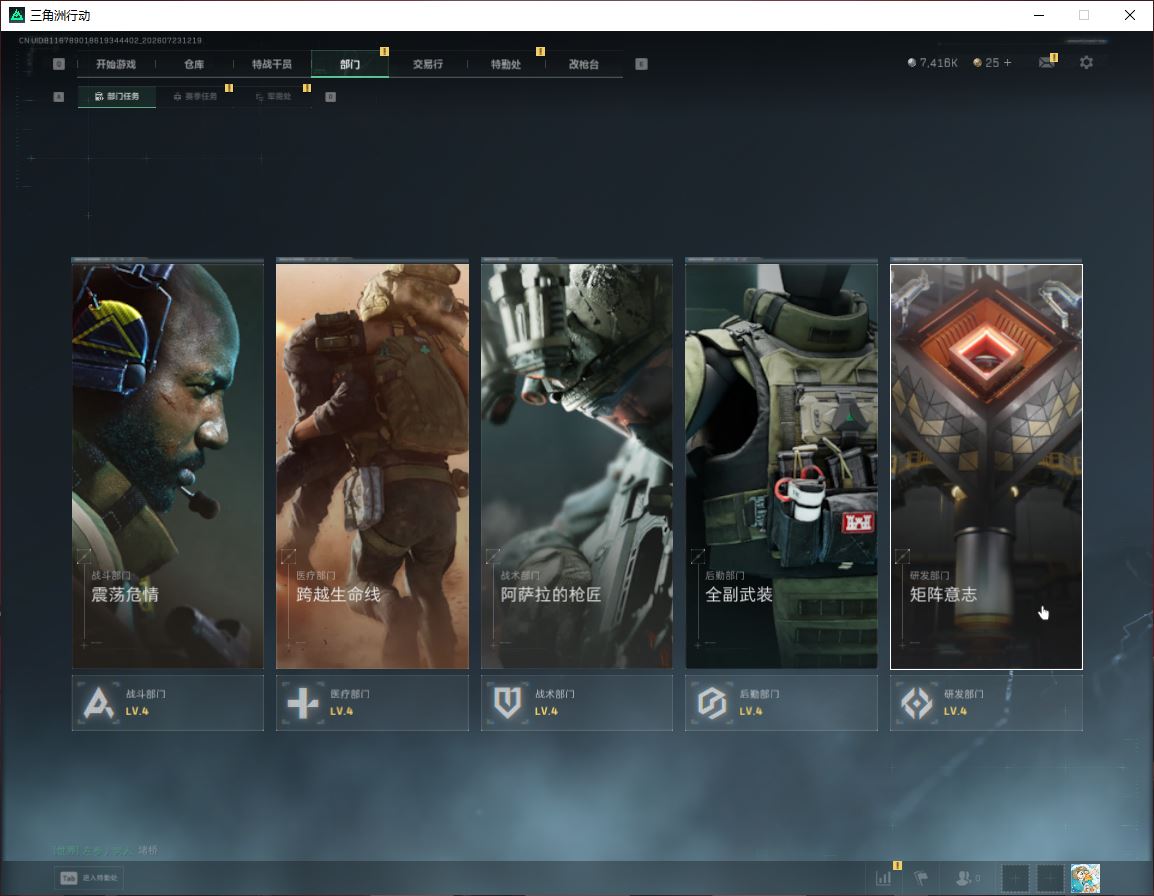Open the player avatar portrait
1154x896 pixels.
point(1085,878)
